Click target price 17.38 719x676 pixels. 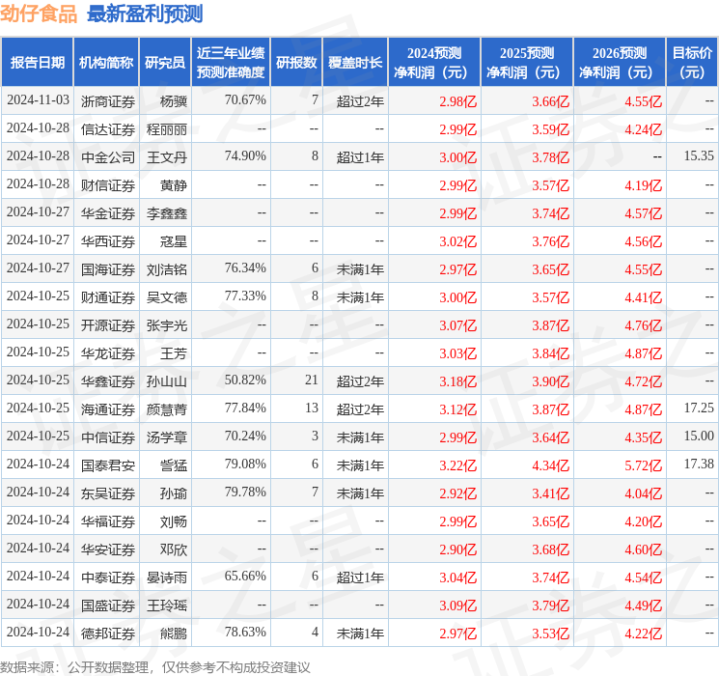699,464
